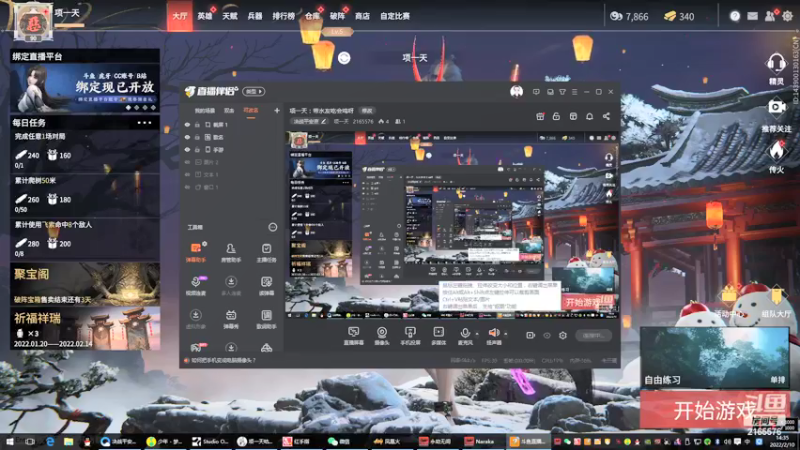Show the hidden 文本 1 source
The height and width of the screenshot is (450, 800).
187,174
